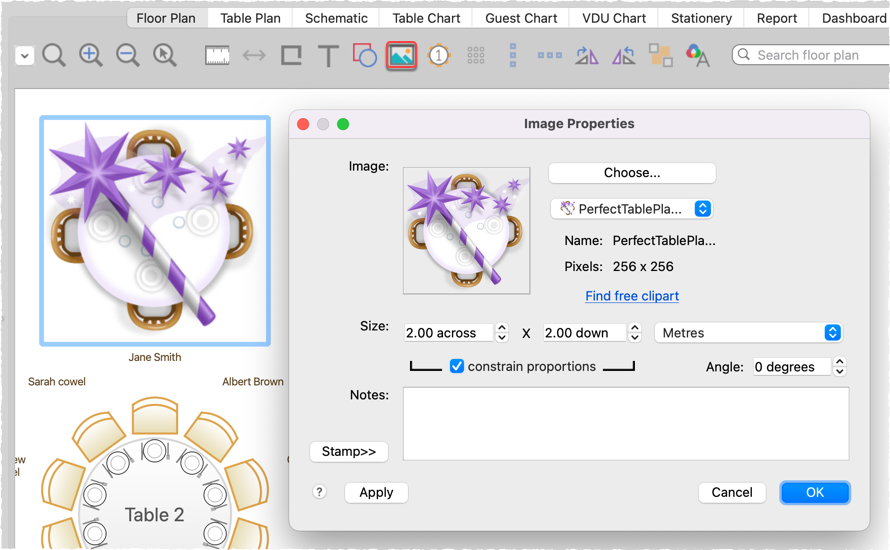Follow the Find free clipart link
890x550 pixels.
[632, 296]
